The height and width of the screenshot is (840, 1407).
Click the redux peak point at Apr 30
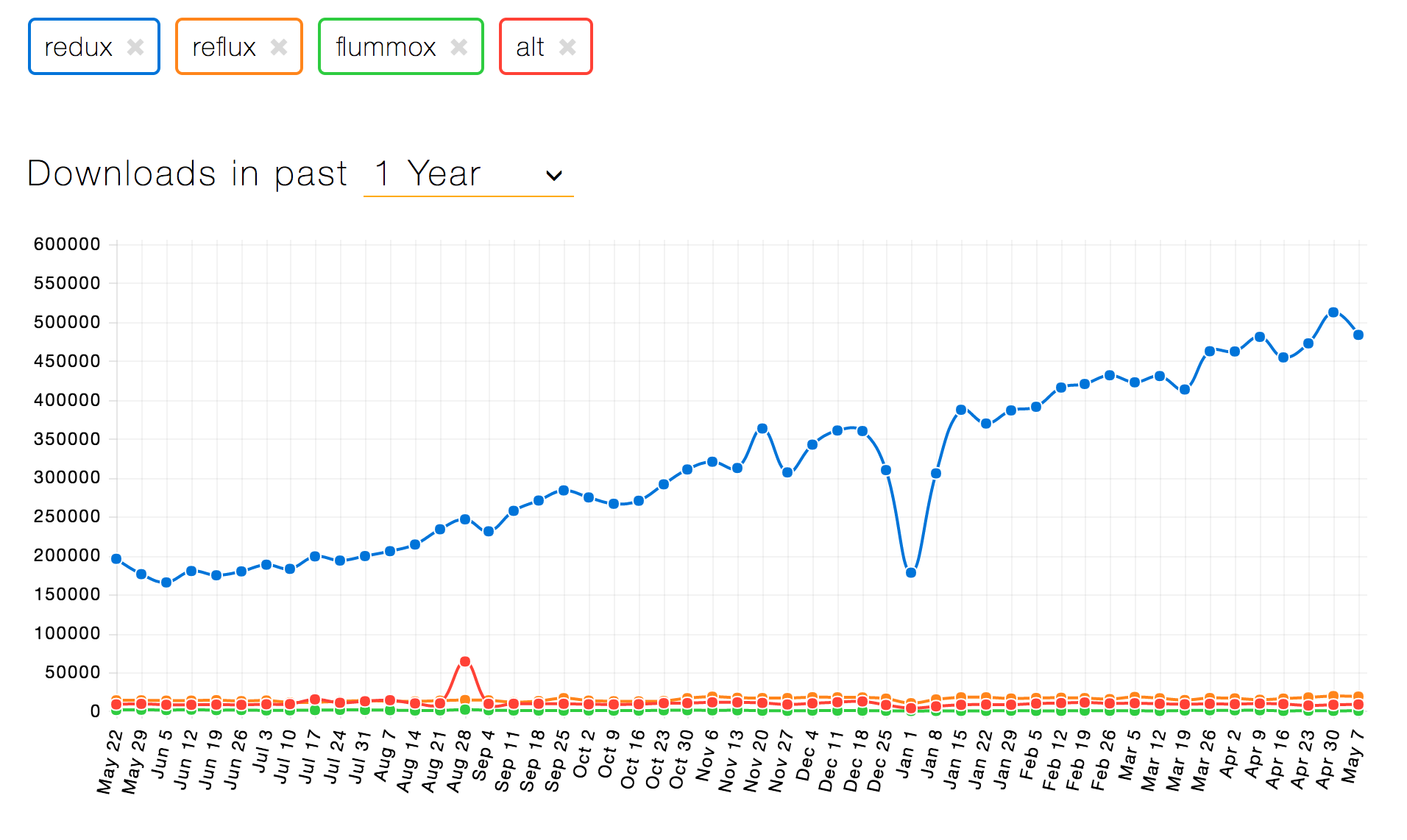point(1333,312)
